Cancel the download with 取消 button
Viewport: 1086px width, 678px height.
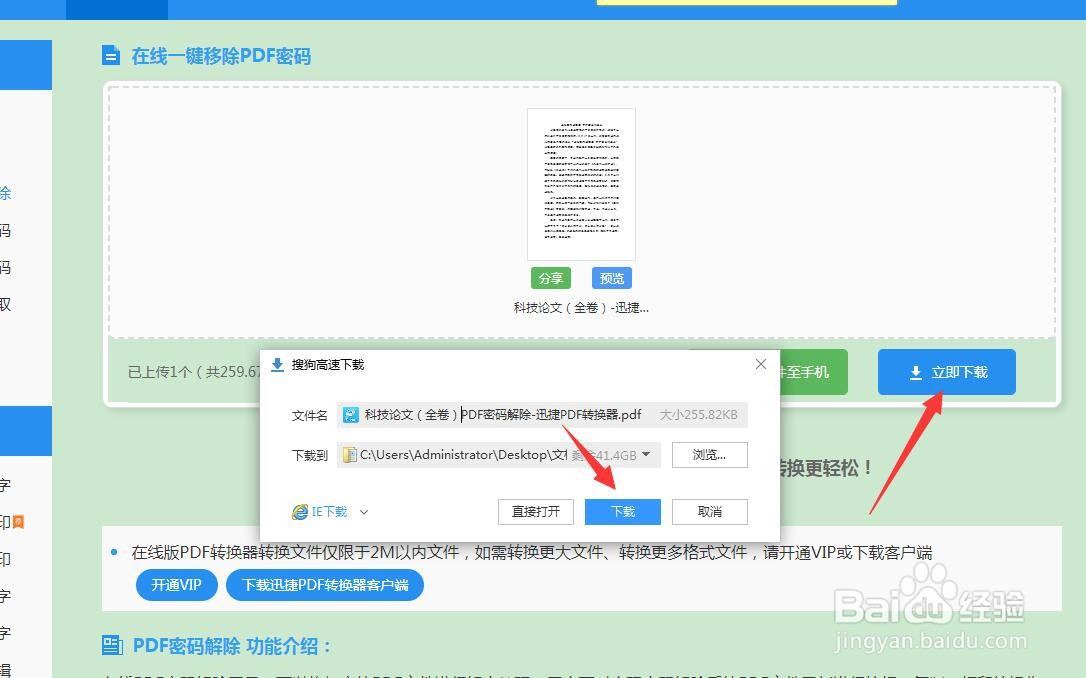(709, 512)
